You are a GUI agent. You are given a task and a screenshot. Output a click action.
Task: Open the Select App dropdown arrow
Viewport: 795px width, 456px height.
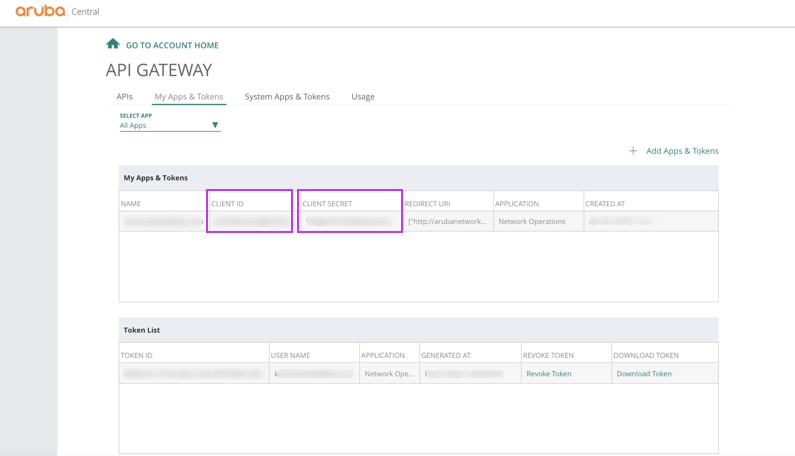point(215,125)
